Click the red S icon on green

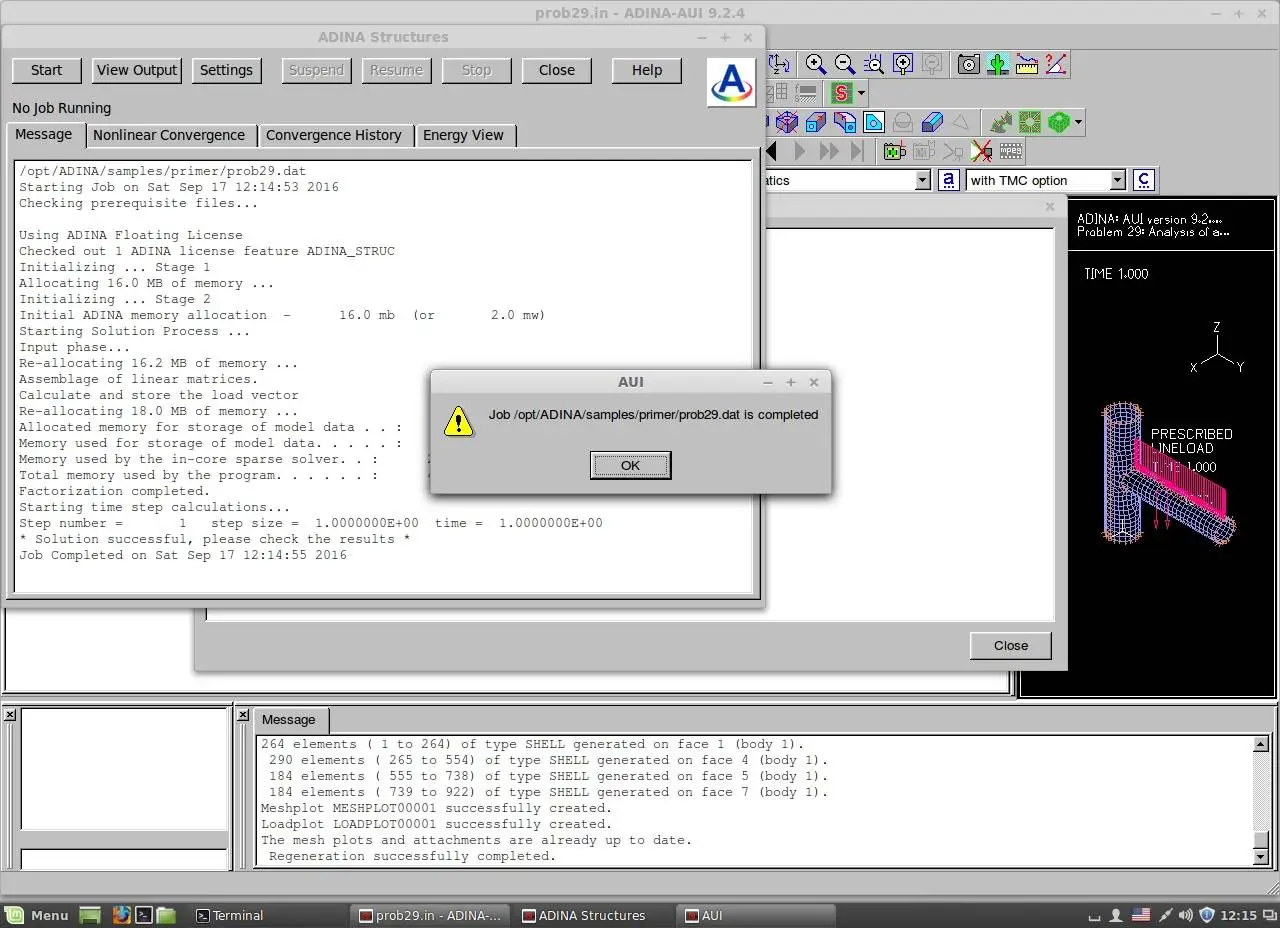point(841,93)
